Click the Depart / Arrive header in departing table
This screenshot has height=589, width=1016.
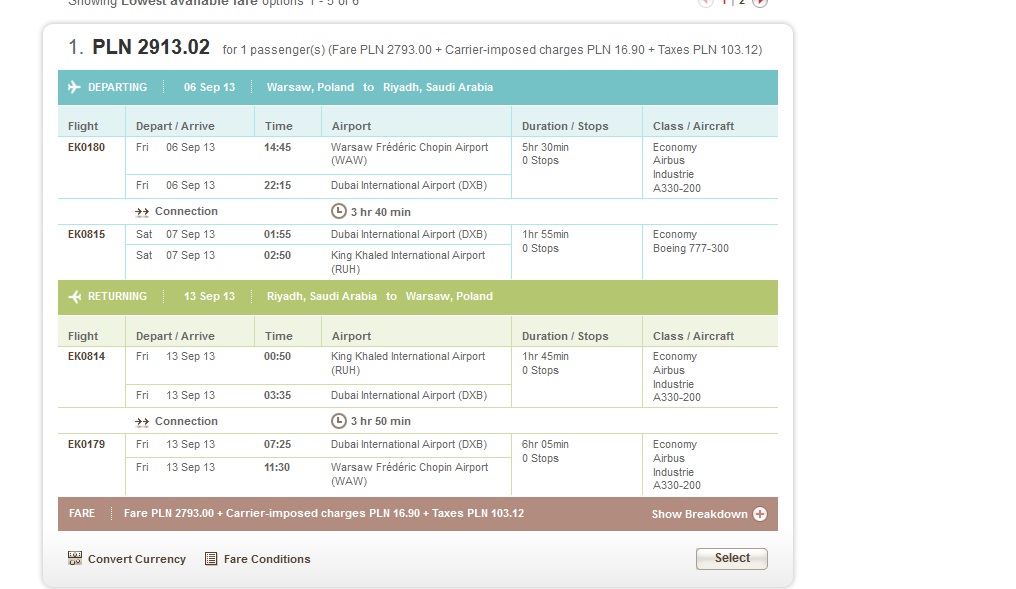coord(175,126)
